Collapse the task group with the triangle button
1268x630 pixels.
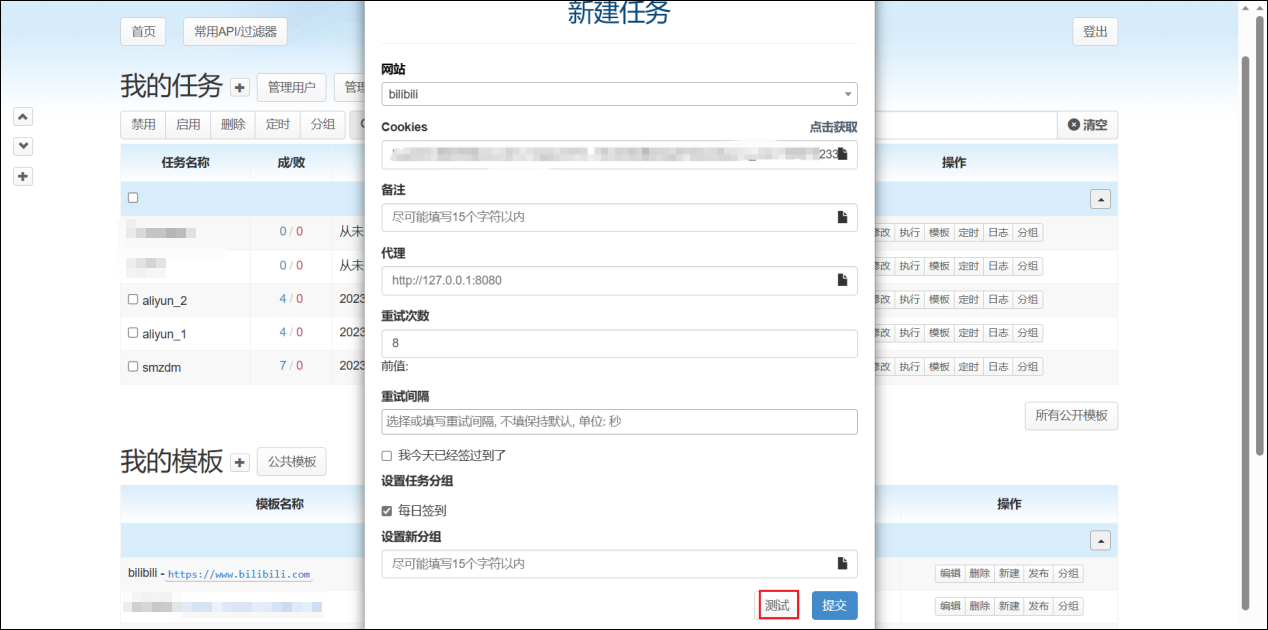pos(1100,199)
